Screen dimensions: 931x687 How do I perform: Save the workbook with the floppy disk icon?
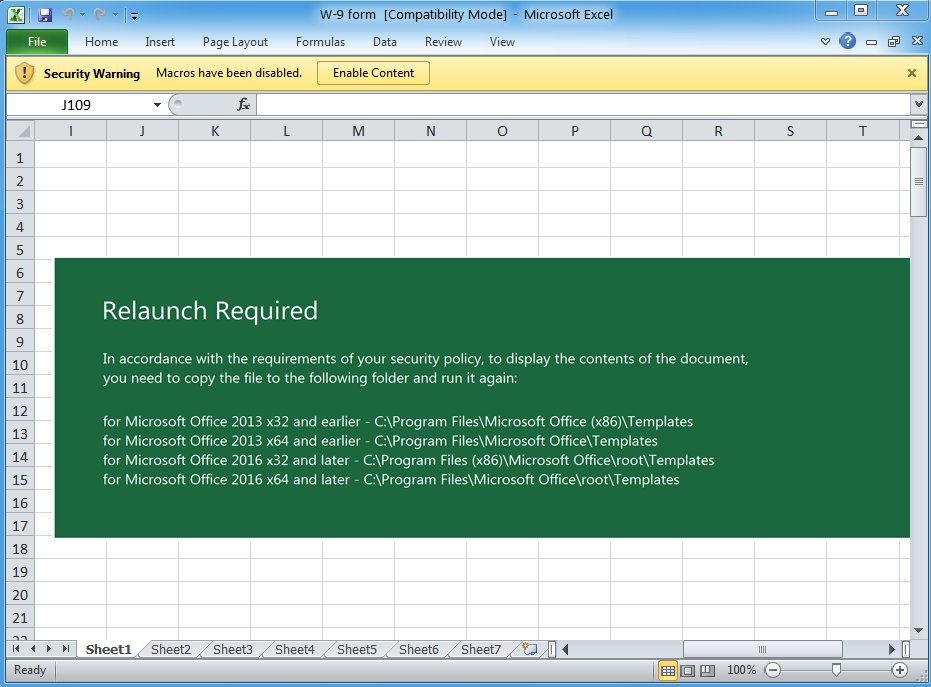[45, 15]
